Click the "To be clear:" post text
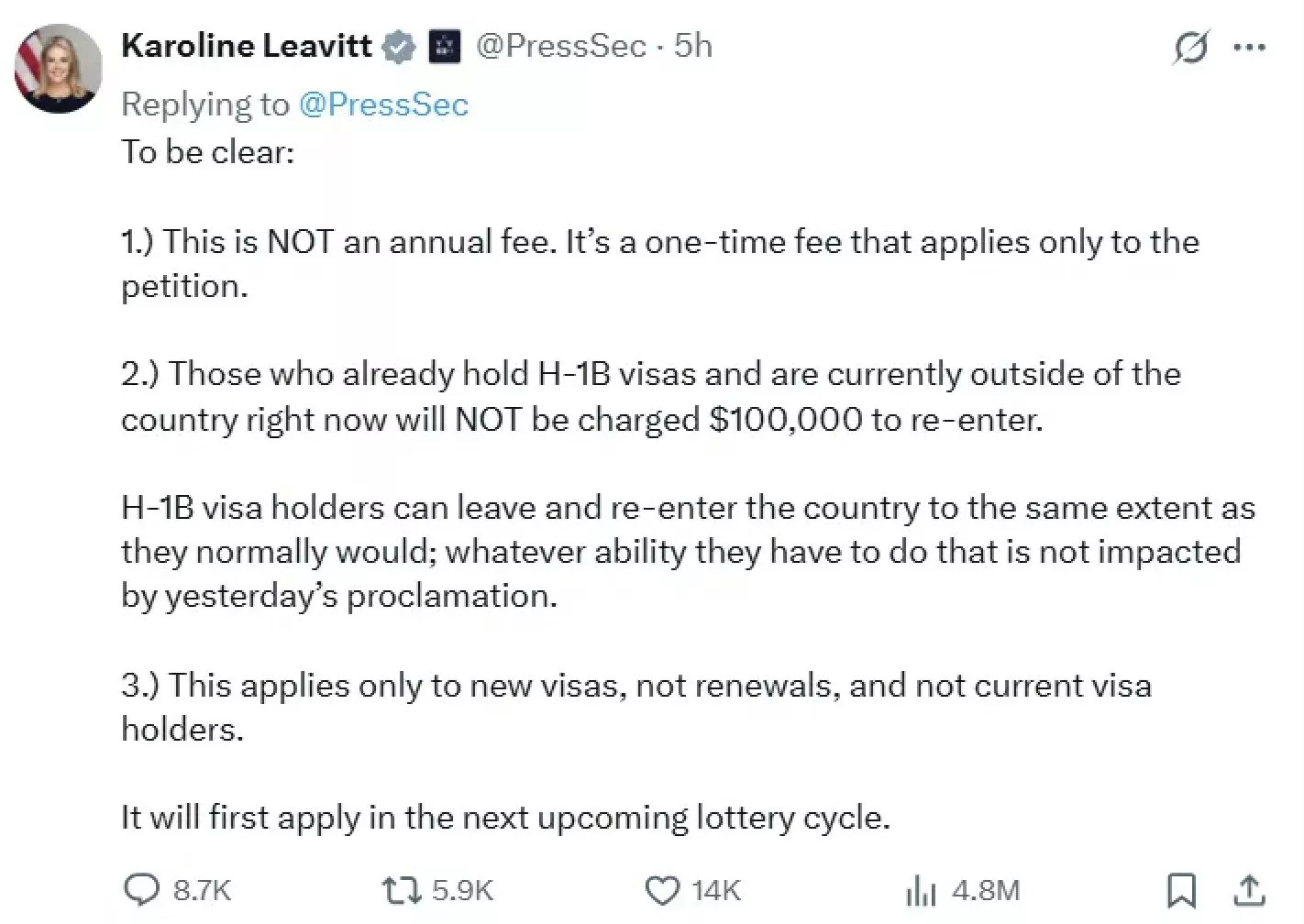Screen dimensions: 1304x924 click(208, 152)
